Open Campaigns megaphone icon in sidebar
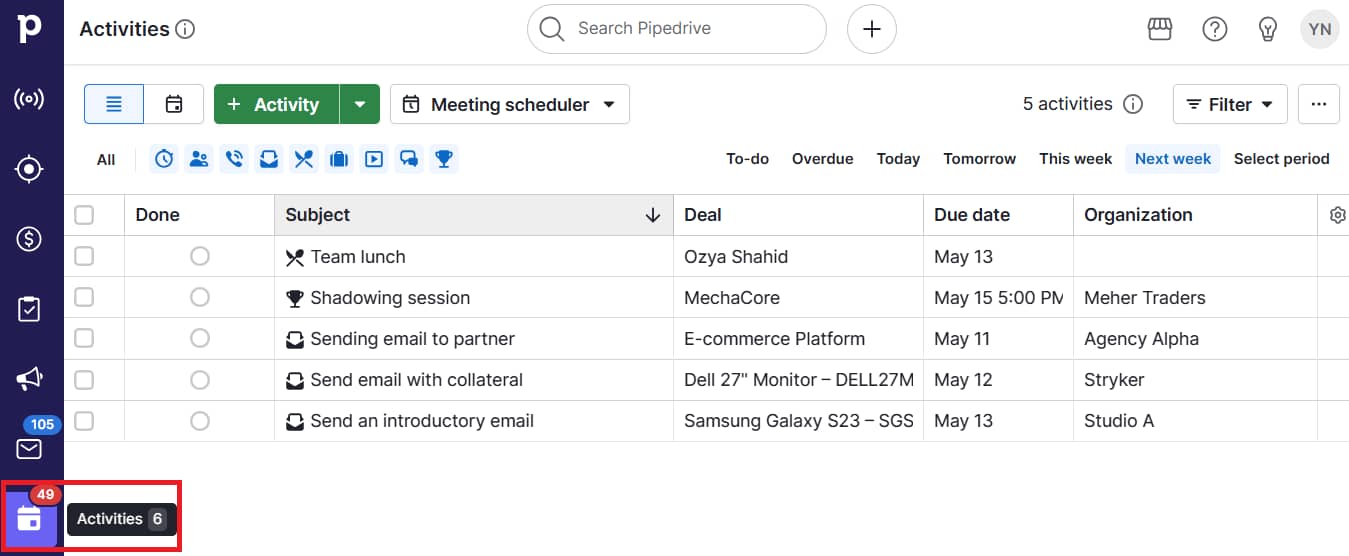This screenshot has height=556, width=1349. coord(29,379)
